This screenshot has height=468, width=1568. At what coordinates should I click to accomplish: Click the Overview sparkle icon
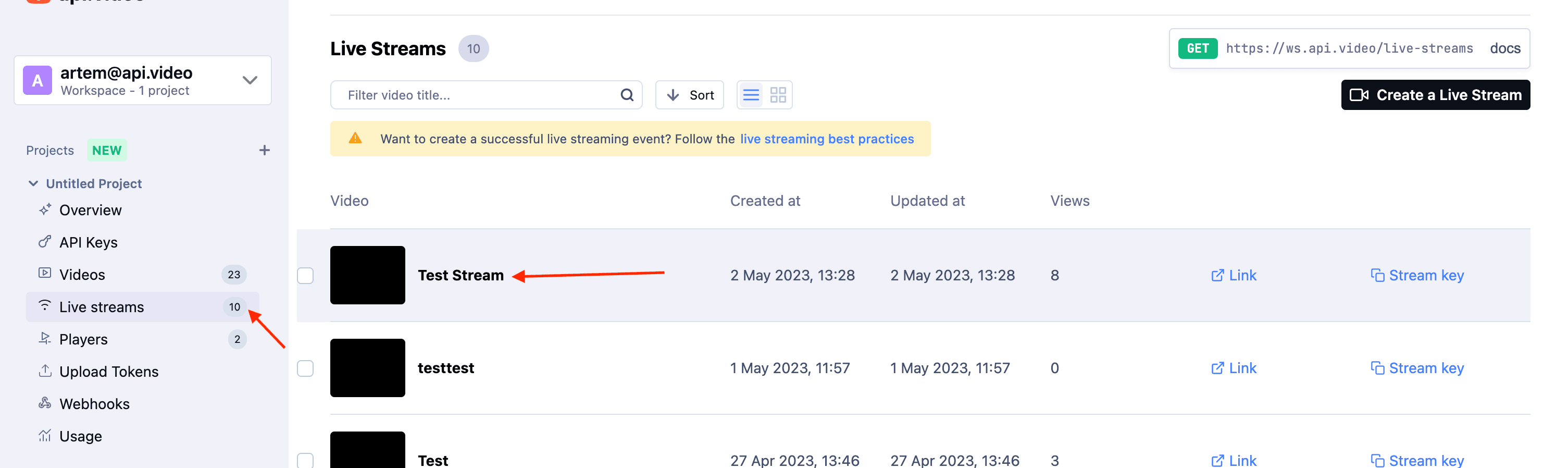(x=45, y=210)
